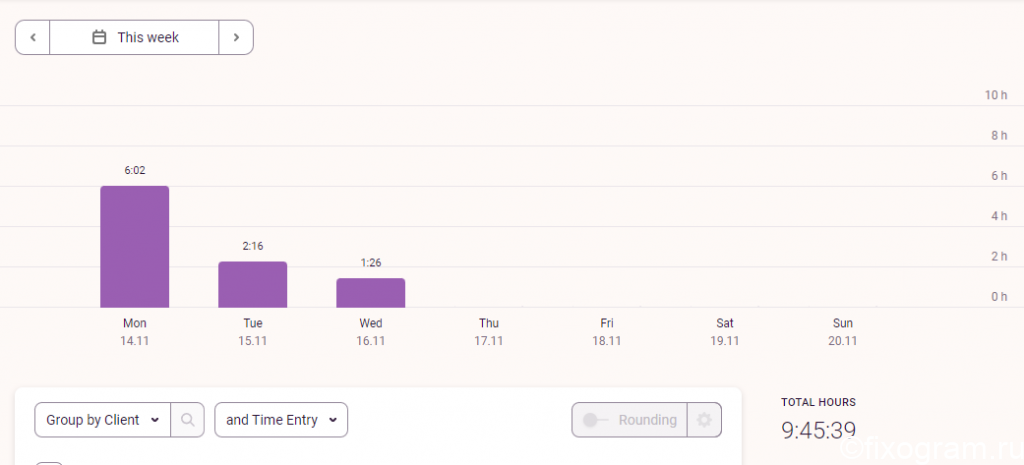
Task: Select the Wednesday 1:26 bar
Action: click(x=371, y=293)
